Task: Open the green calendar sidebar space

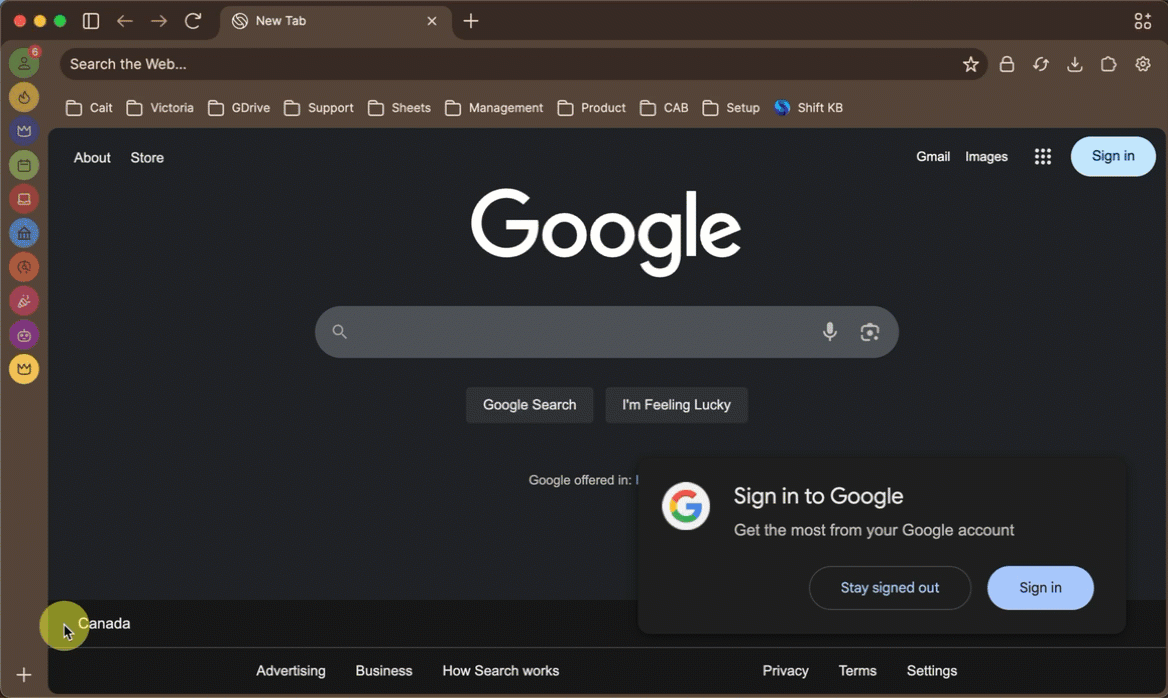Action: [24, 165]
